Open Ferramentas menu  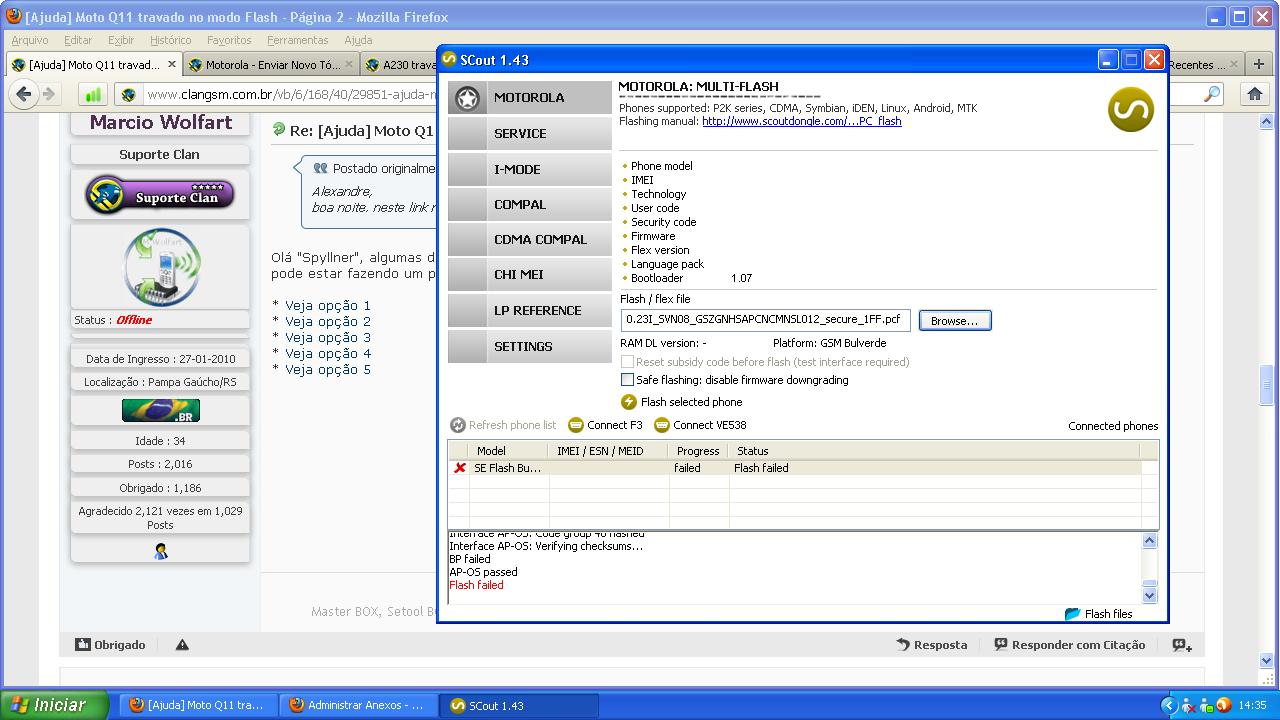(298, 40)
